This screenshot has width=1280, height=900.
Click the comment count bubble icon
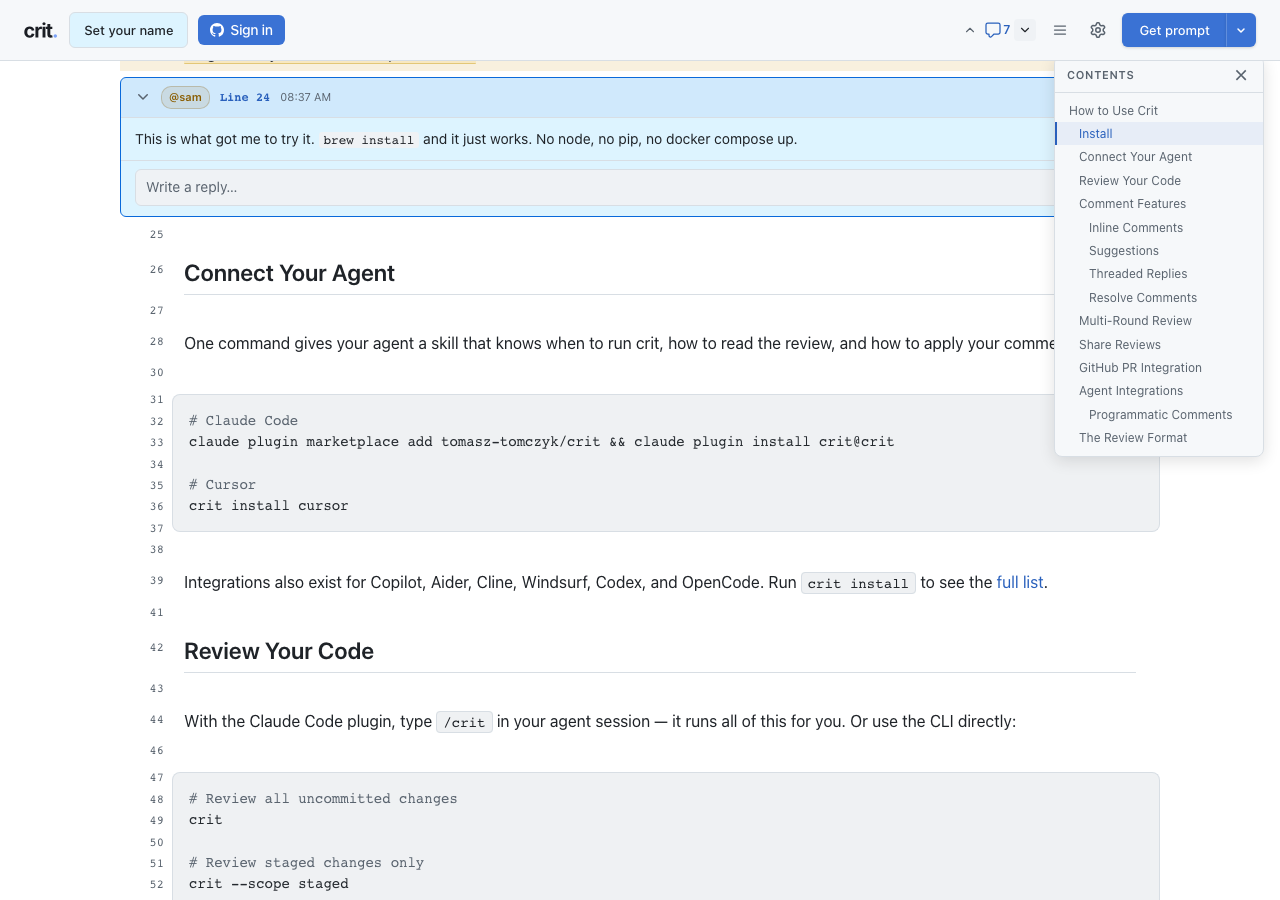997,30
